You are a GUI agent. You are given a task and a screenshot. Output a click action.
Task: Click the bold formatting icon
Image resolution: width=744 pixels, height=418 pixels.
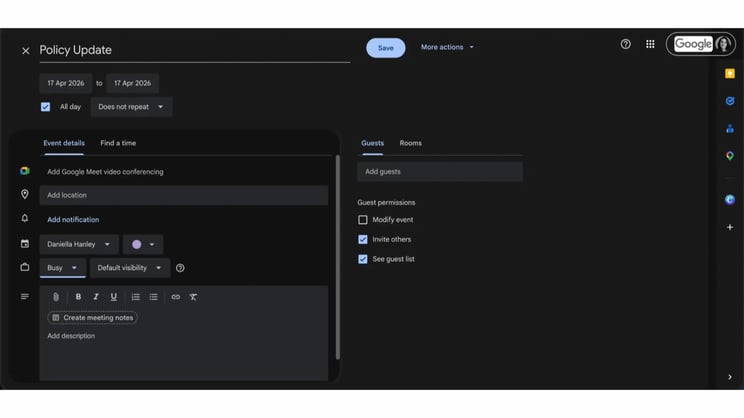point(78,297)
